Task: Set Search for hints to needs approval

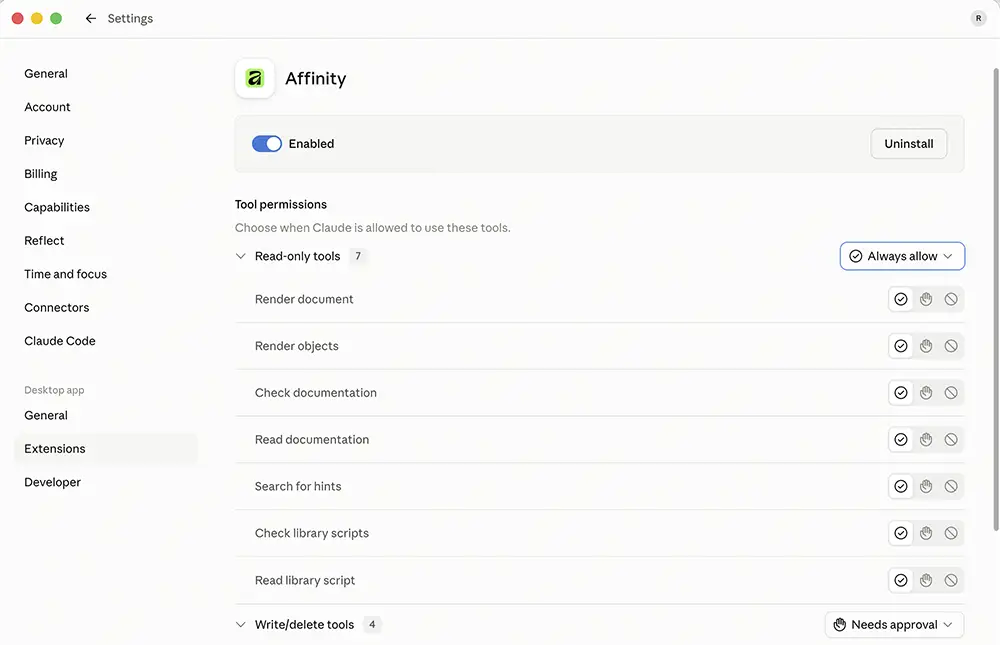Action: click(x=926, y=486)
